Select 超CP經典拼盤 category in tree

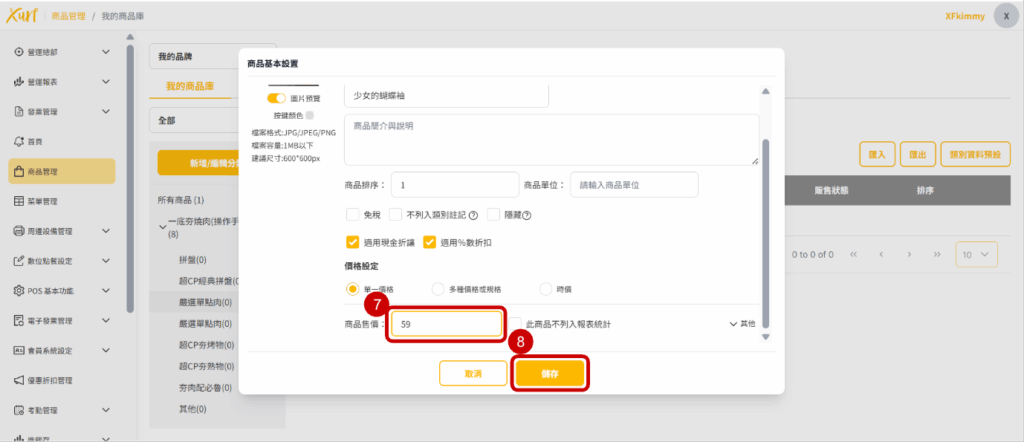206,281
